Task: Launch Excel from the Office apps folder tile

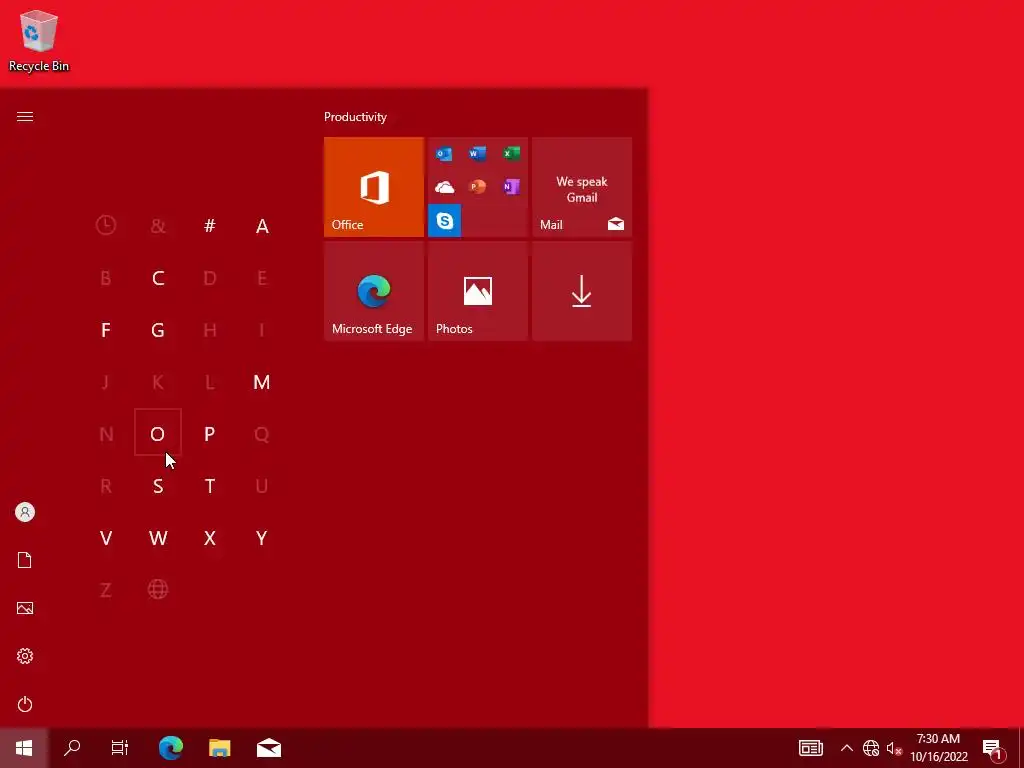Action: pyautogui.click(x=511, y=154)
